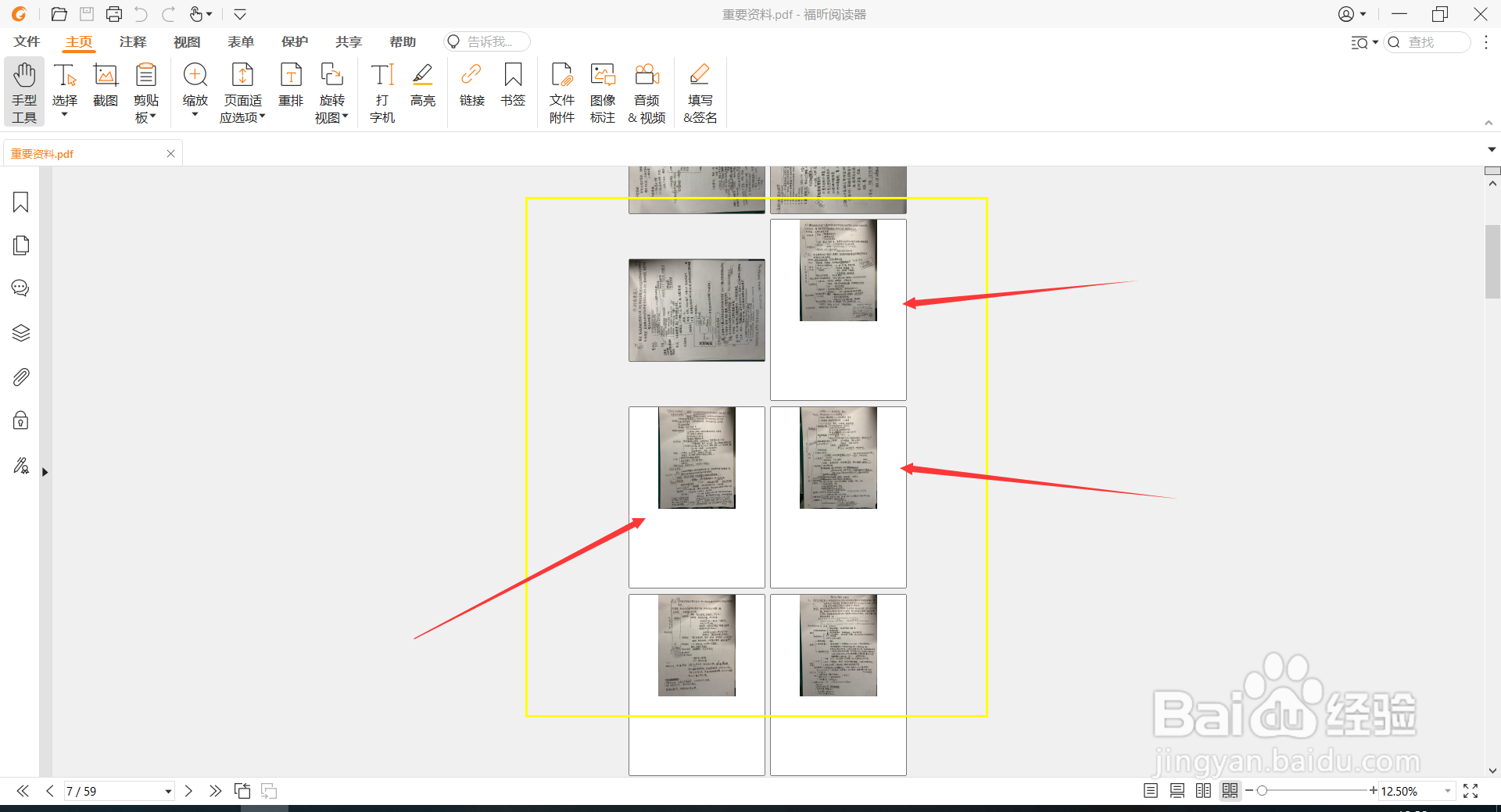Open Page Fit options (页面适应选项)
This screenshot has width=1501, height=812.
coord(243,92)
